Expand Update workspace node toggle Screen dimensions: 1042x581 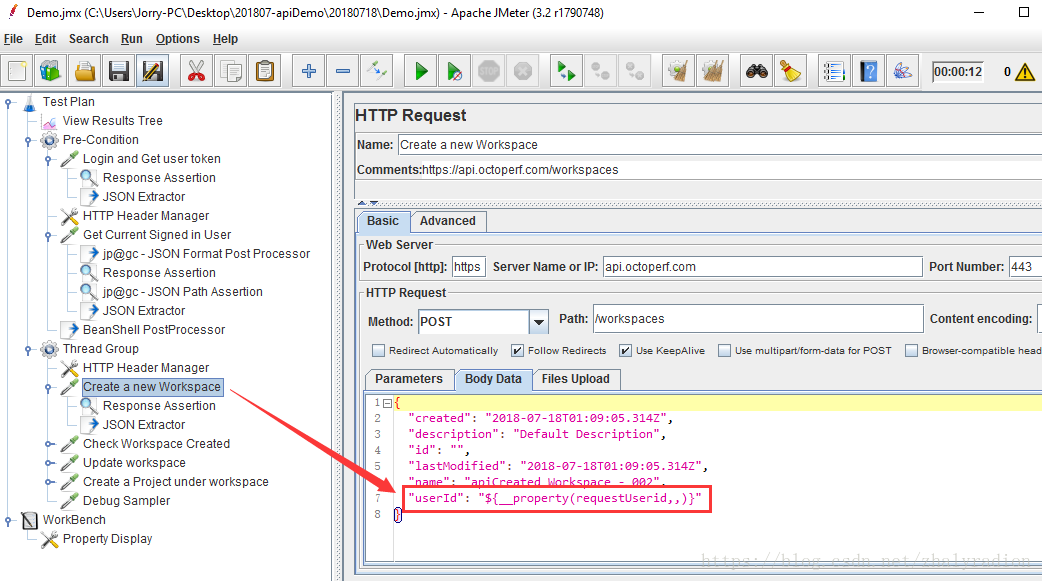49,463
